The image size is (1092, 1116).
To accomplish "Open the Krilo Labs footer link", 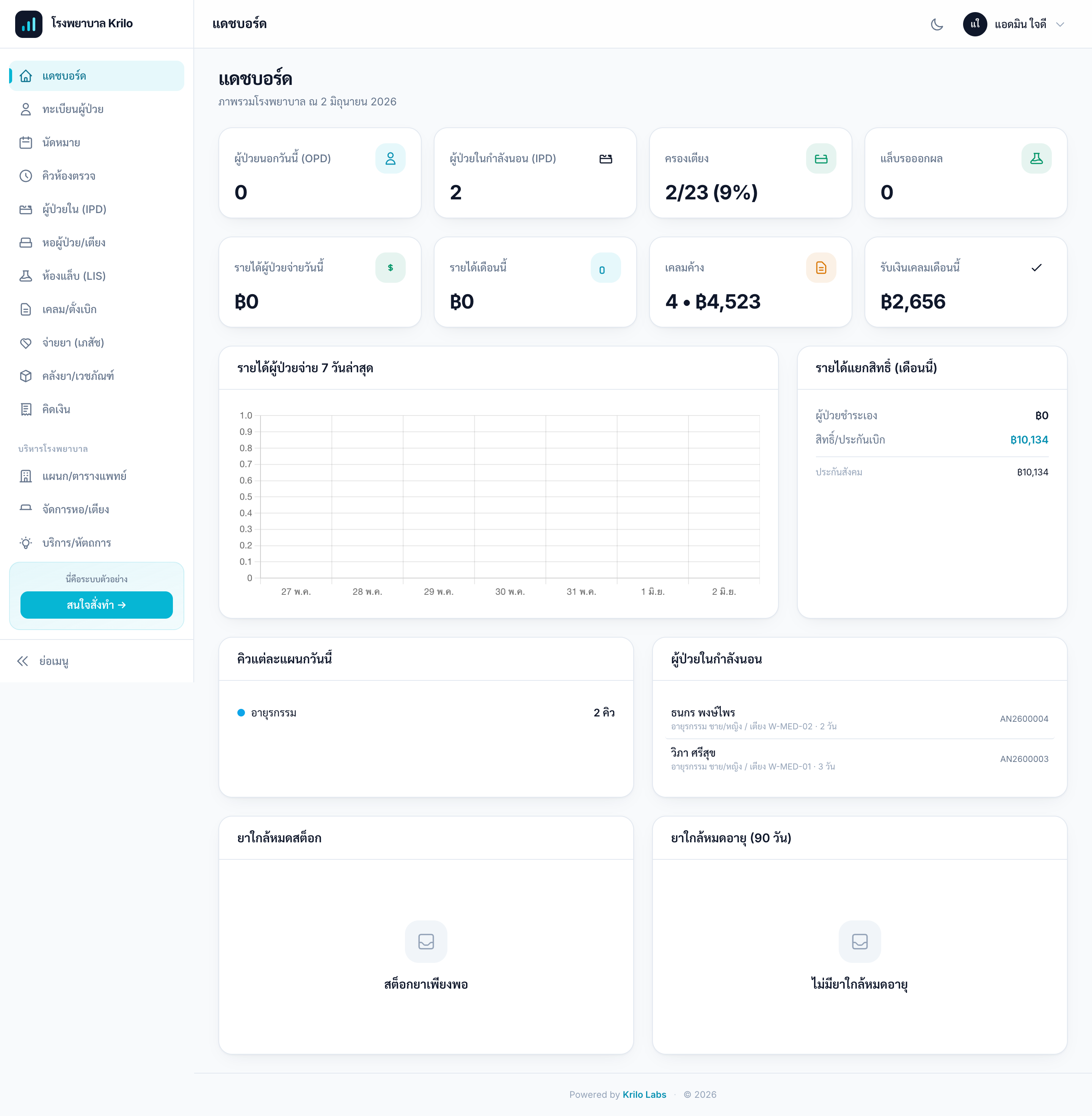I will (644, 1094).
